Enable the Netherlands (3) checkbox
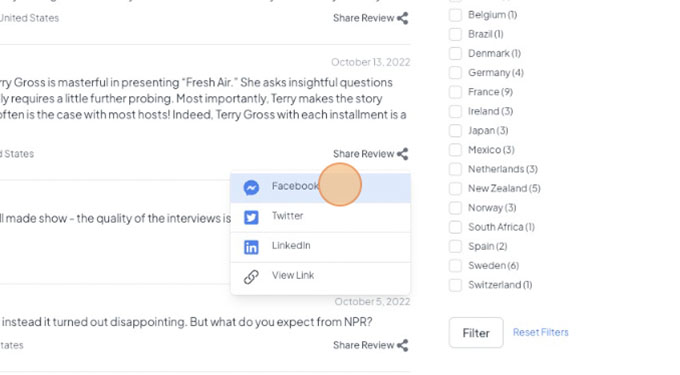The width and height of the screenshot is (680, 375). pyautogui.click(x=455, y=169)
